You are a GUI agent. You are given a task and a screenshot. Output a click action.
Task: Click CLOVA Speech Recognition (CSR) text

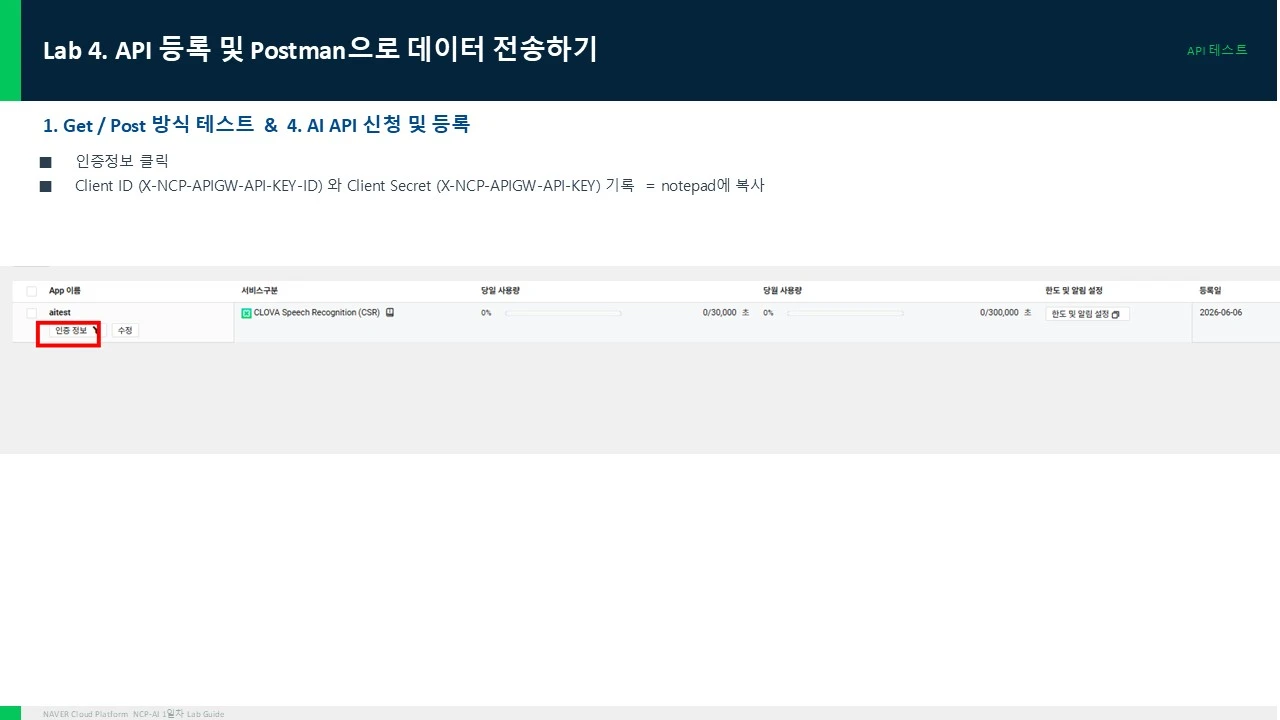317,313
